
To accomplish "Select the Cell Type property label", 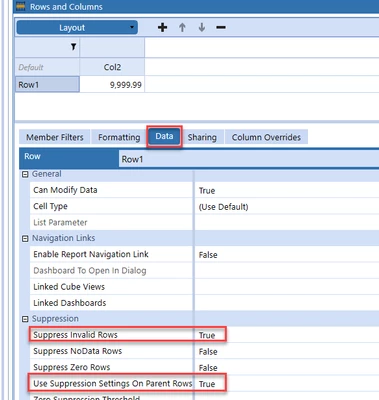I will coord(50,206).
